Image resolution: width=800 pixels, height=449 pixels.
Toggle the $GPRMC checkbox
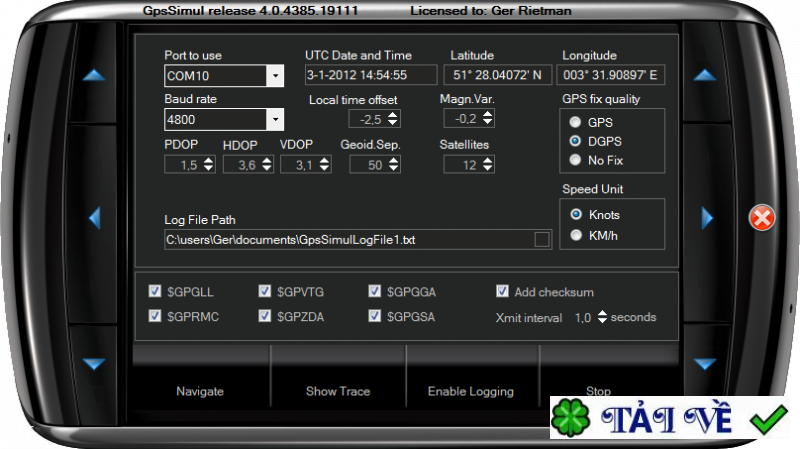(155, 316)
